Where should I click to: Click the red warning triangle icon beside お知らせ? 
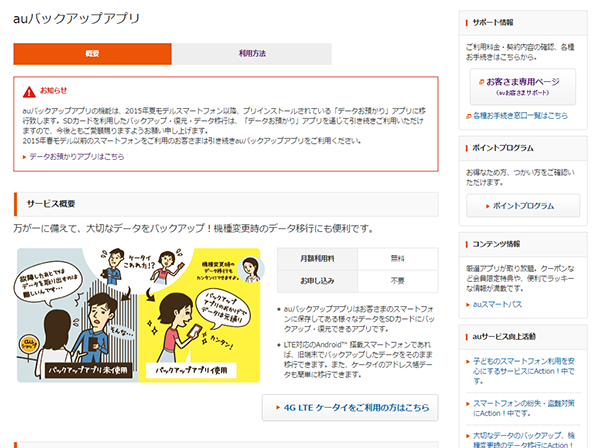[29, 92]
